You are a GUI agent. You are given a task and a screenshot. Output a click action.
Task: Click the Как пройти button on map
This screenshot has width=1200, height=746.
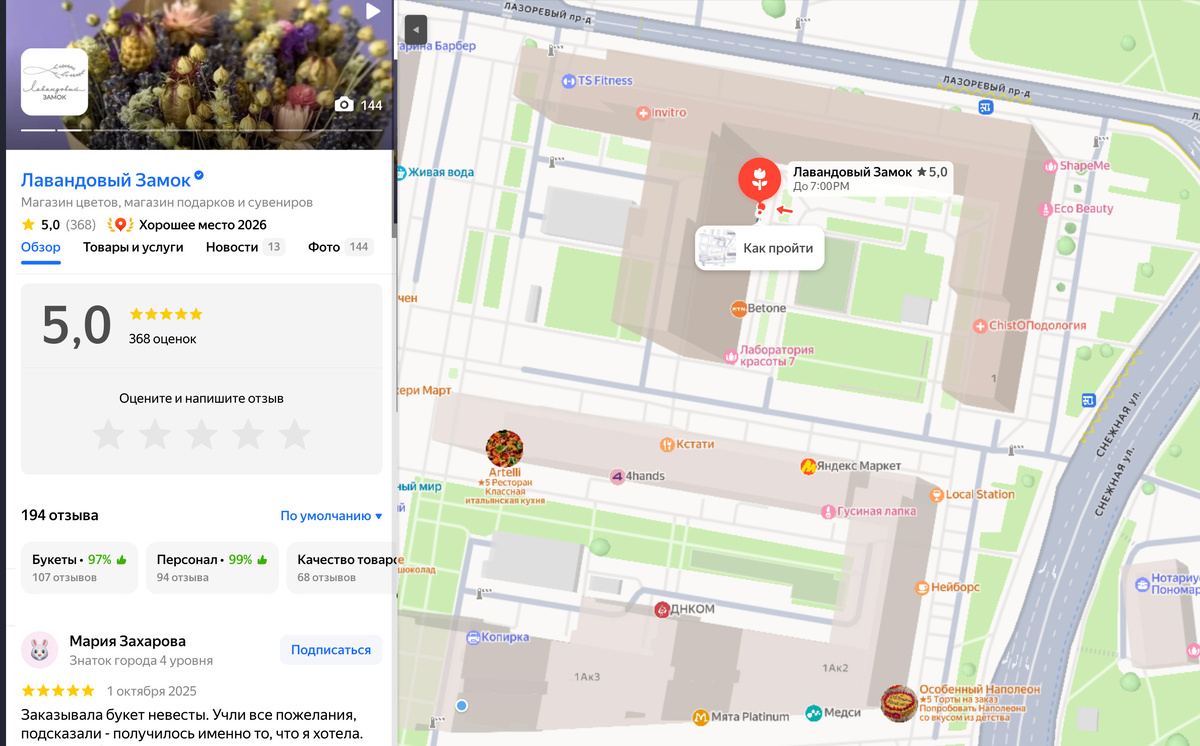pyautogui.click(x=760, y=248)
